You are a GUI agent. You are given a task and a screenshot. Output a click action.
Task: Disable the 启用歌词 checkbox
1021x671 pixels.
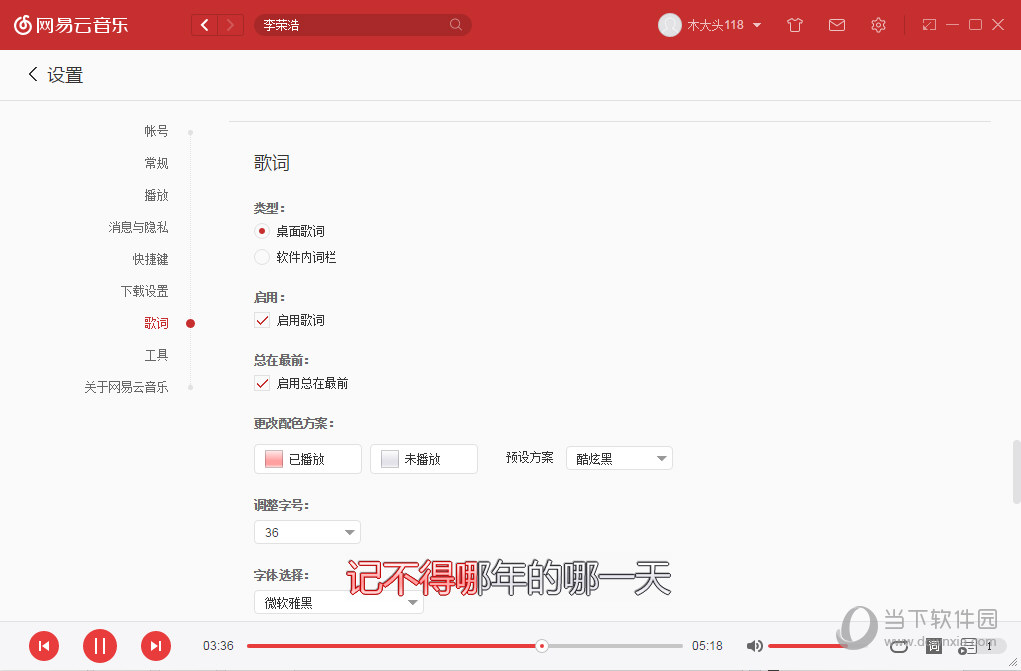[x=262, y=320]
